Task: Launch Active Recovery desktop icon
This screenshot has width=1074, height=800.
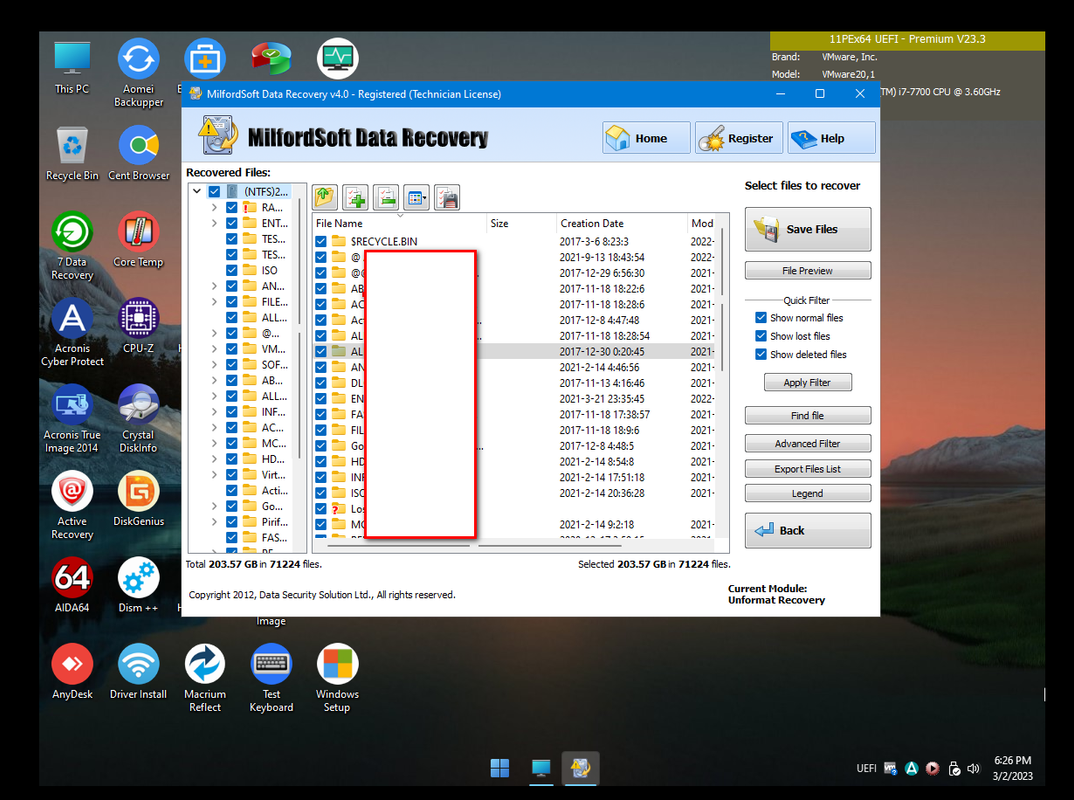Action: (x=72, y=505)
